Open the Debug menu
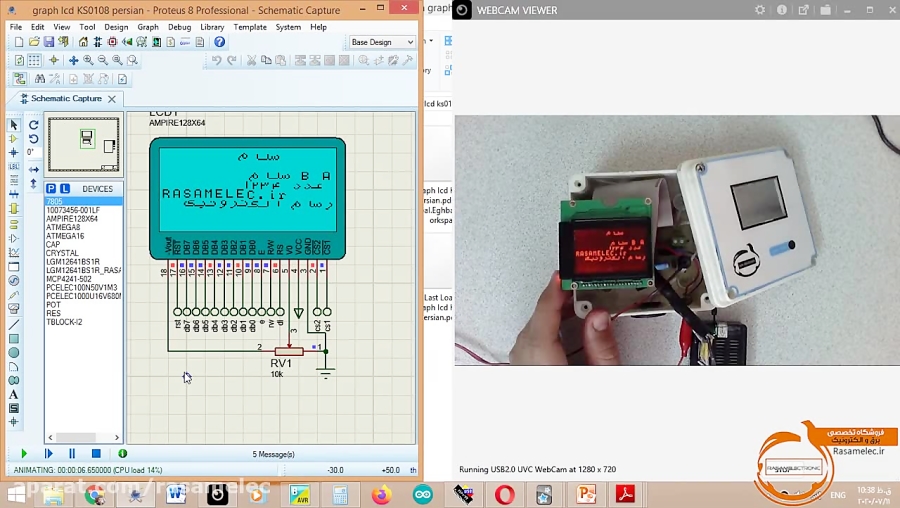900x508 pixels. click(179, 27)
